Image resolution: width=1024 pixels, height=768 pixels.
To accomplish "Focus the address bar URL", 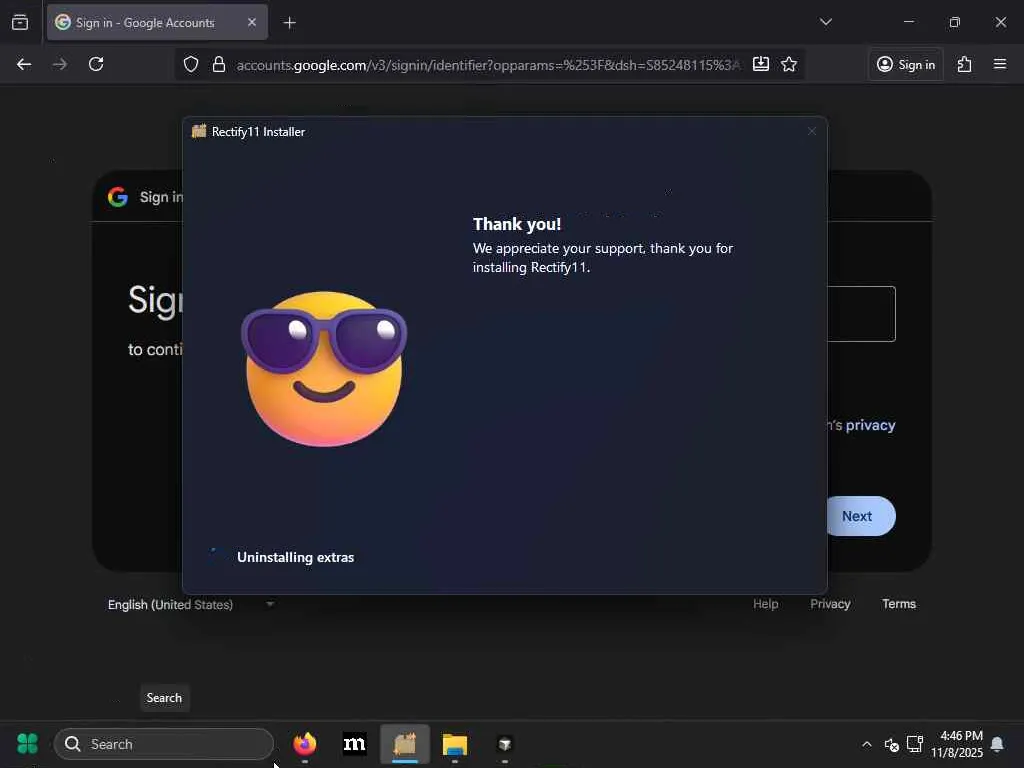I will [x=488, y=65].
